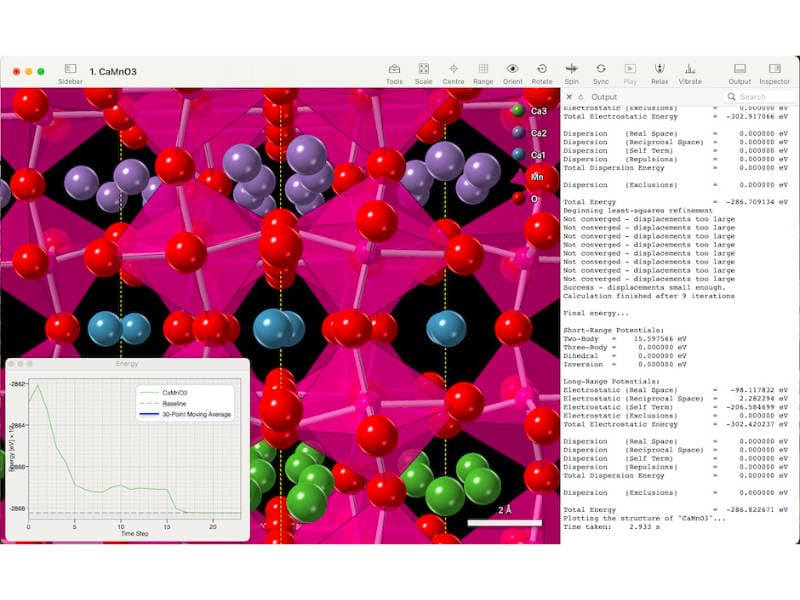Click the 'Final energy...' output line

pos(596,313)
